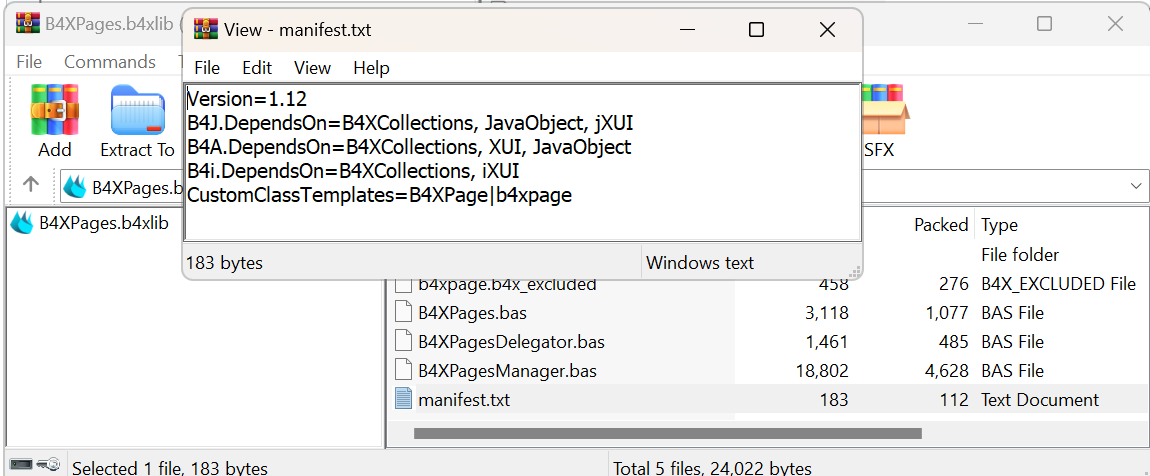Maximize the View - manifest.txt window
1150x476 pixels.
(756, 30)
